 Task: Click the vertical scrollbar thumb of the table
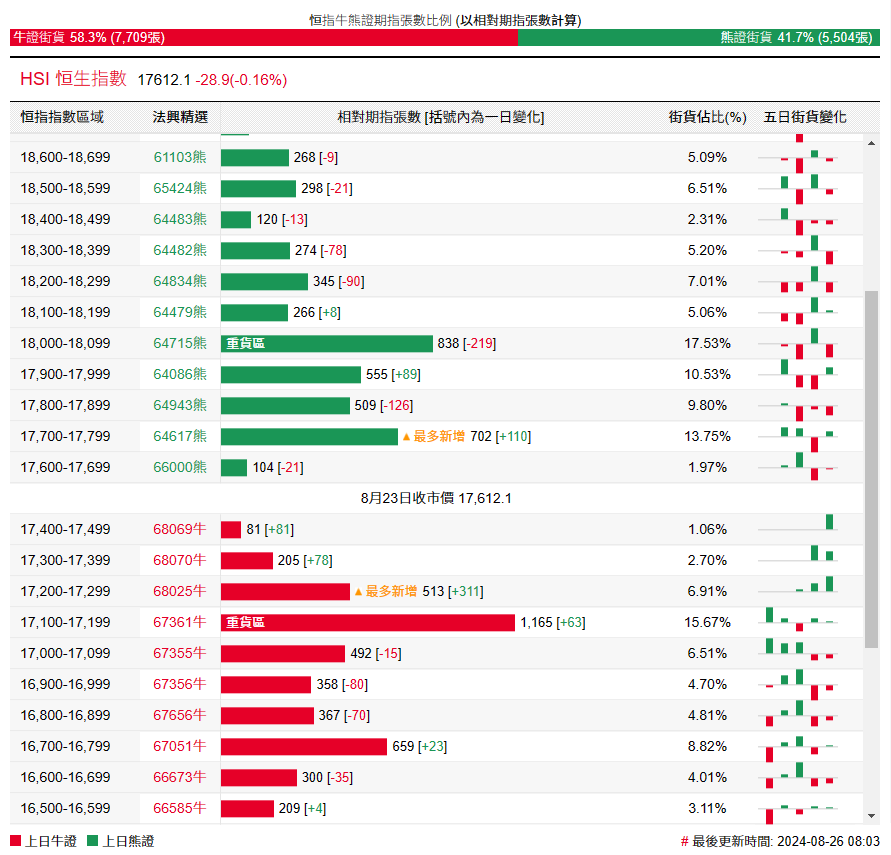click(x=871, y=470)
